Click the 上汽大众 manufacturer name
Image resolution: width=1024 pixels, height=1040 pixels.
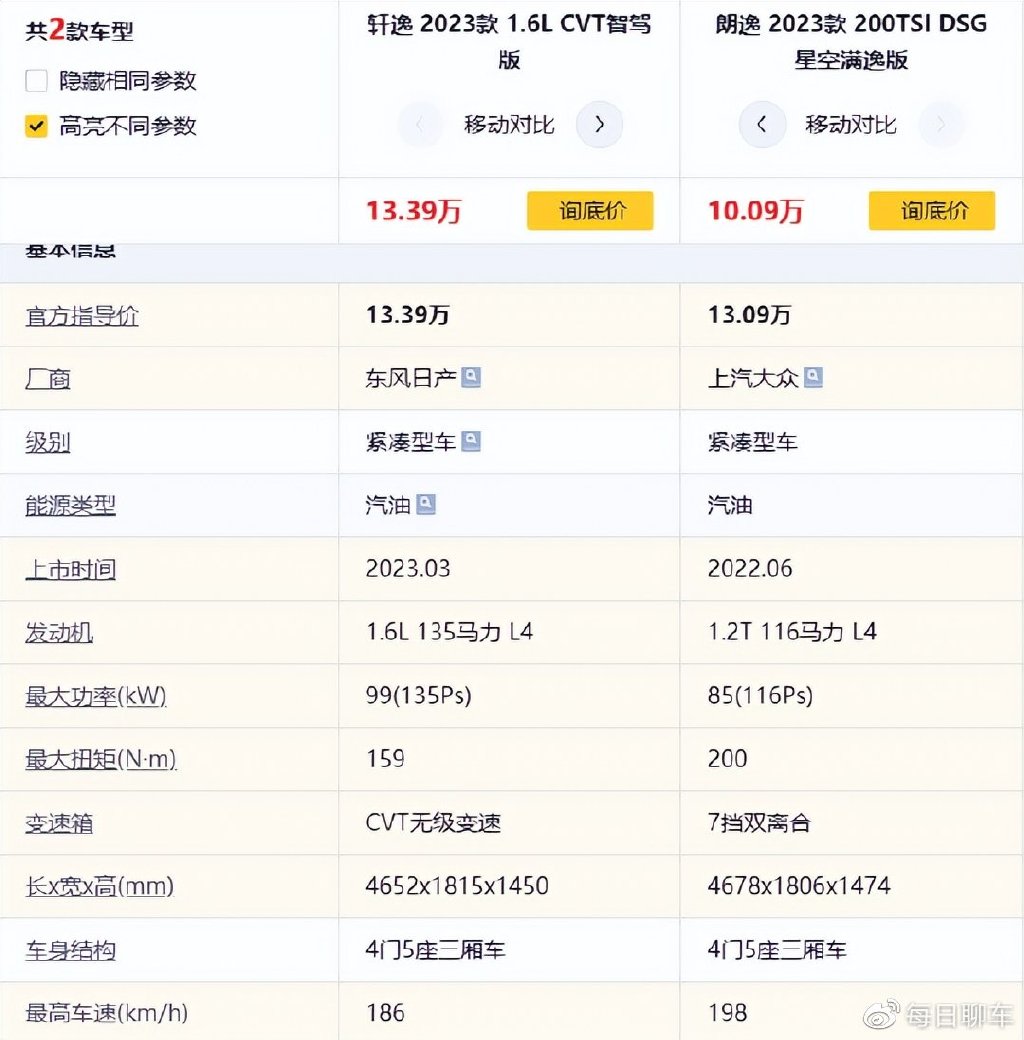point(753,378)
